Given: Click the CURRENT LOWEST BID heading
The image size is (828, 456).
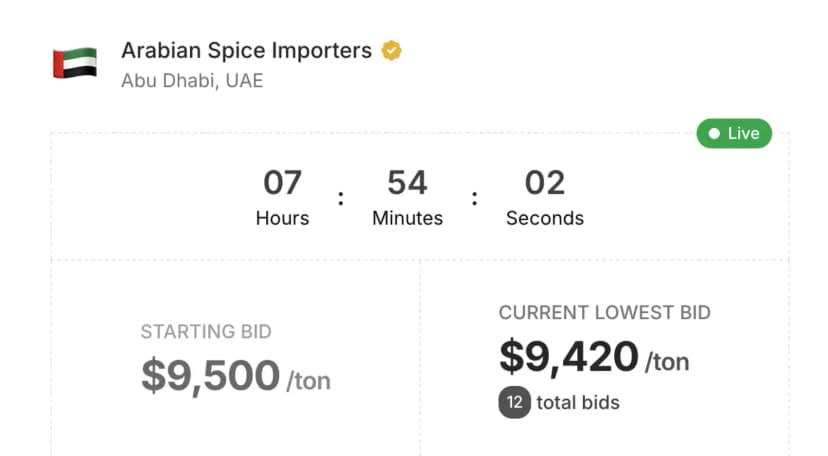Looking at the screenshot, I should click(605, 313).
